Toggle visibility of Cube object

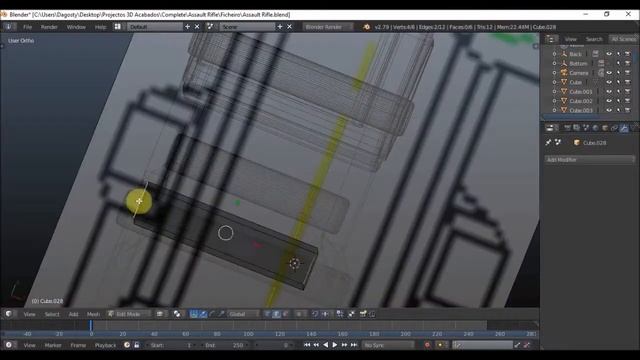click(609, 82)
